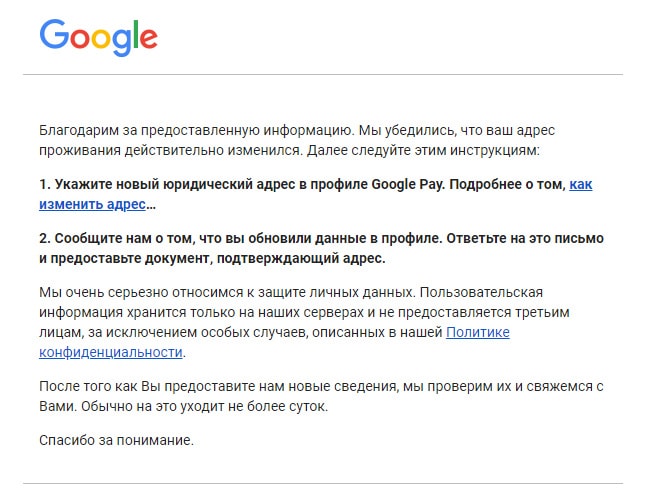Screen dimensions: 662x494
Task: Click the "Политике" link word
Action: tap(477, 332)
